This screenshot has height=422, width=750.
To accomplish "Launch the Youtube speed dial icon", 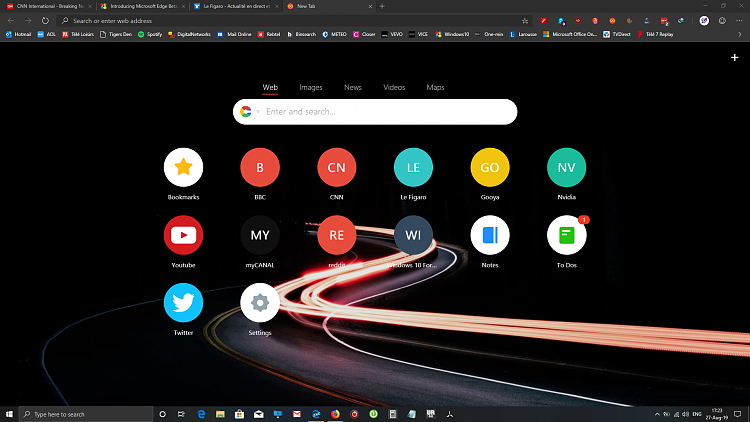I will (183, 235).
